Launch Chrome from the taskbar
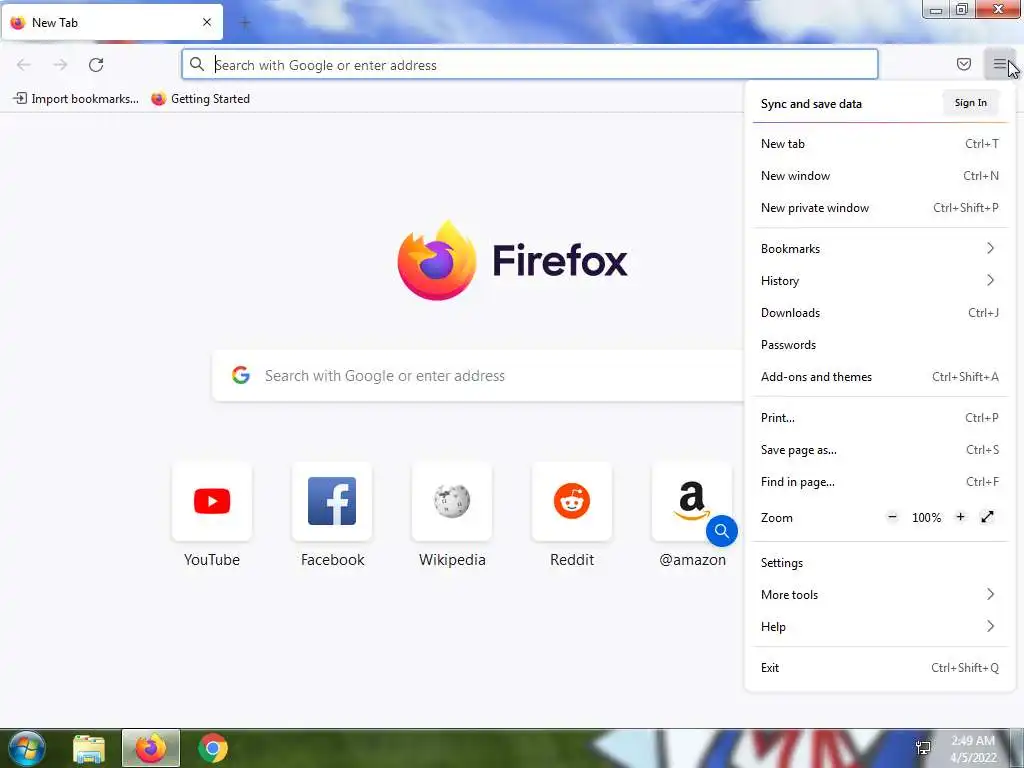Image resolution: width=1024 pixels, height=768 pixels. coord(213,748)
